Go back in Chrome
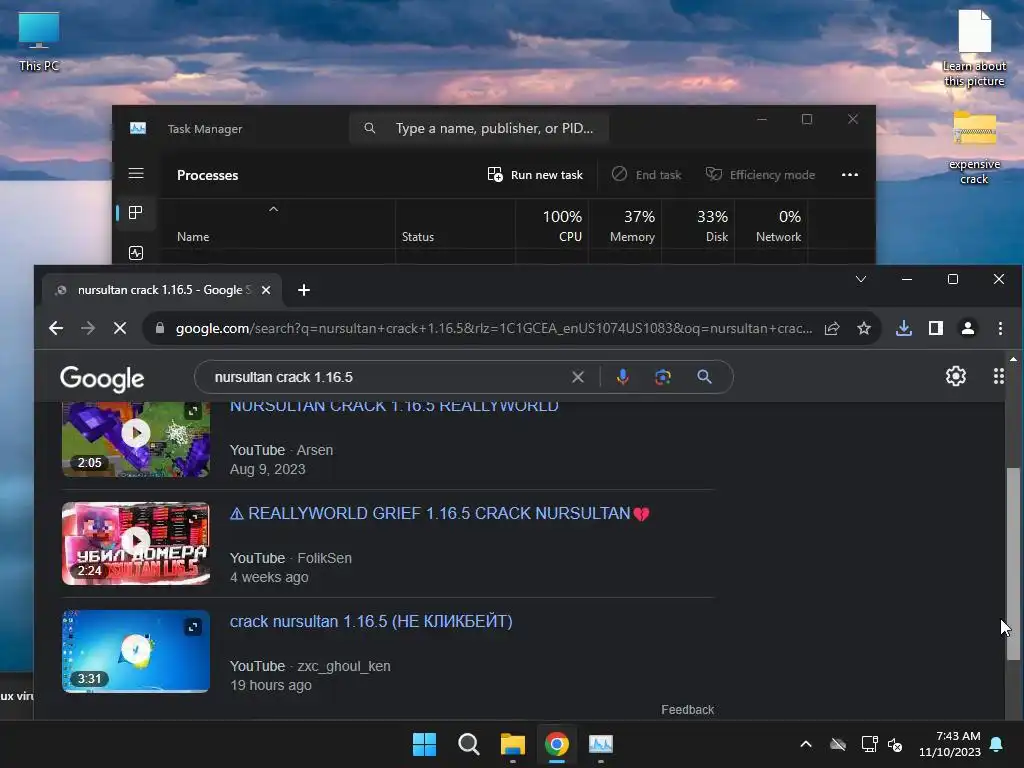Screen dimensions: 1024x768 point(56,328)
